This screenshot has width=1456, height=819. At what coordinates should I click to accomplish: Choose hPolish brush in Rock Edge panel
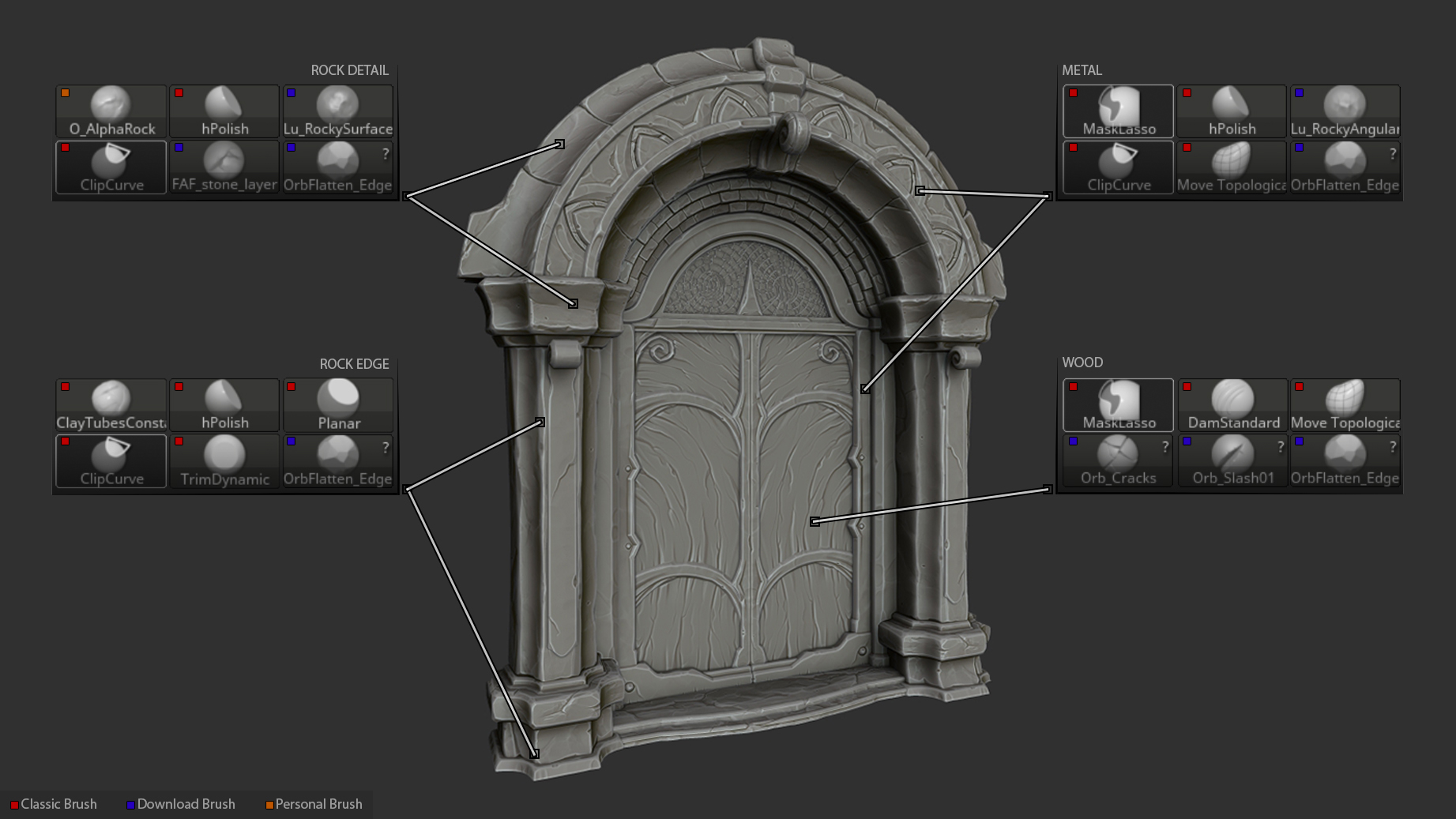pyautogui.click(x=224, y=405)
